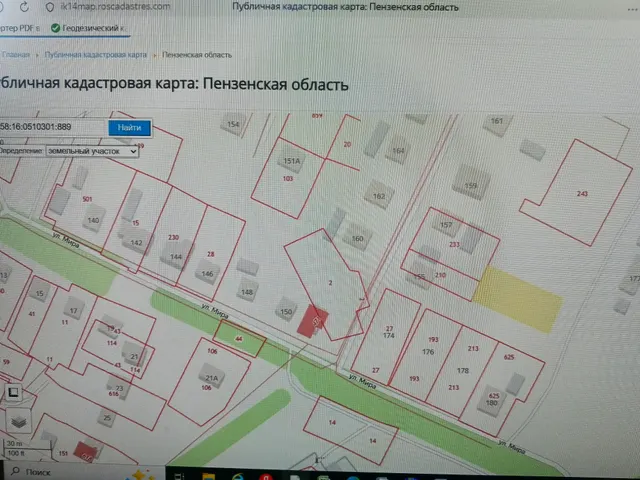Click building '164' on the map
The image size is (640, 480).
398,150
